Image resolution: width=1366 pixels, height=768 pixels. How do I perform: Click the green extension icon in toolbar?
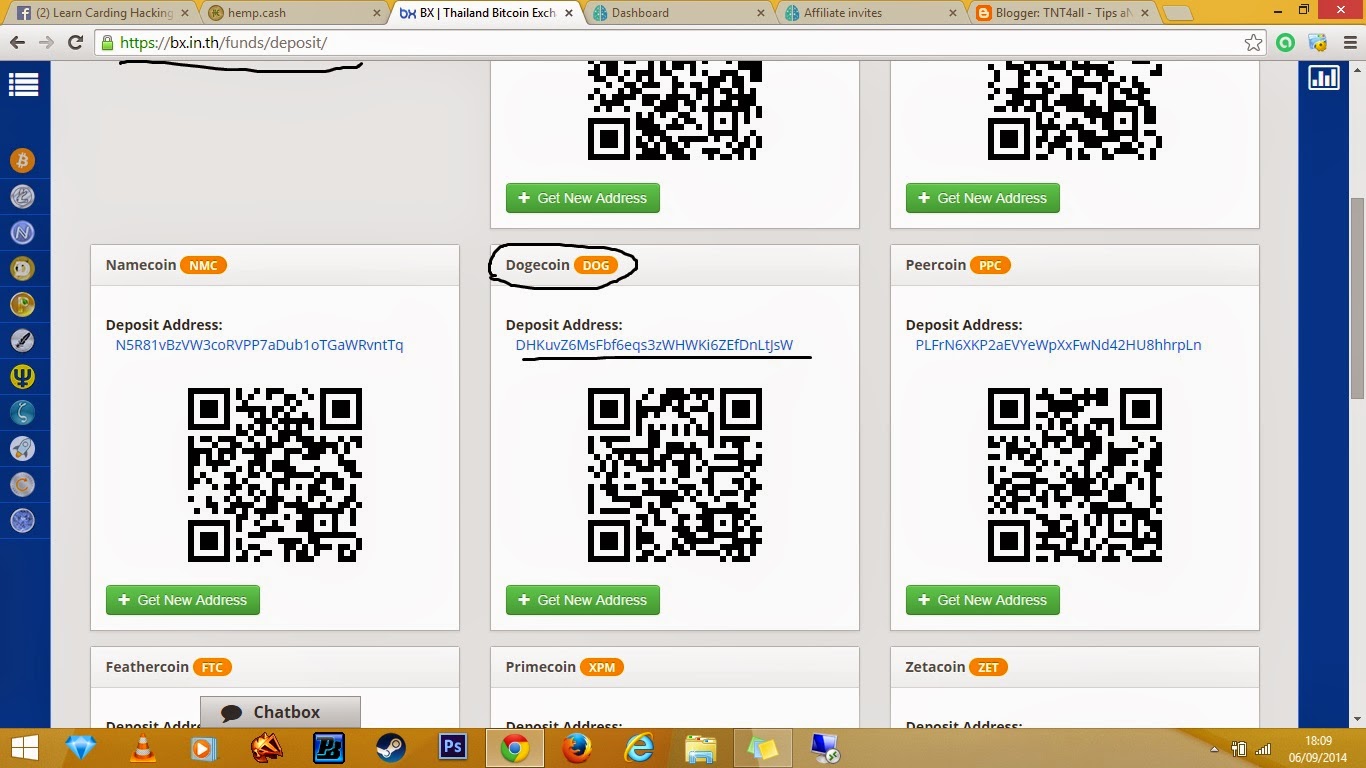1286,43
